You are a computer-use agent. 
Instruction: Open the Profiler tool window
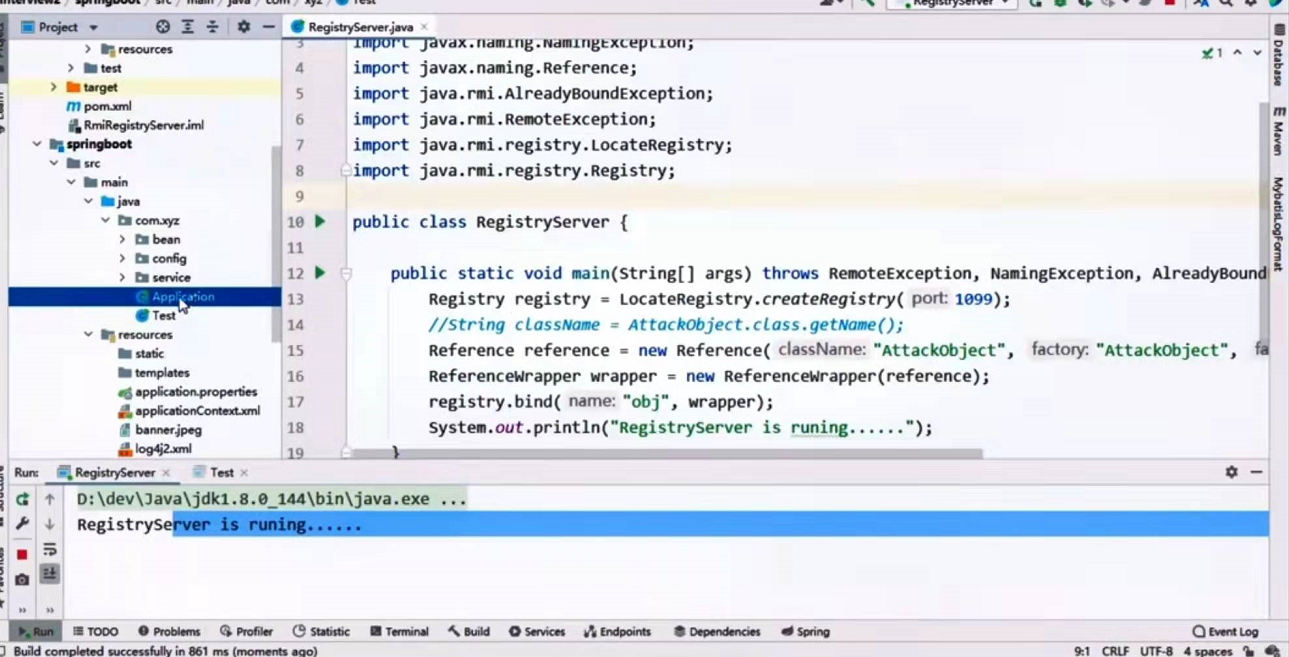[247, 631]
